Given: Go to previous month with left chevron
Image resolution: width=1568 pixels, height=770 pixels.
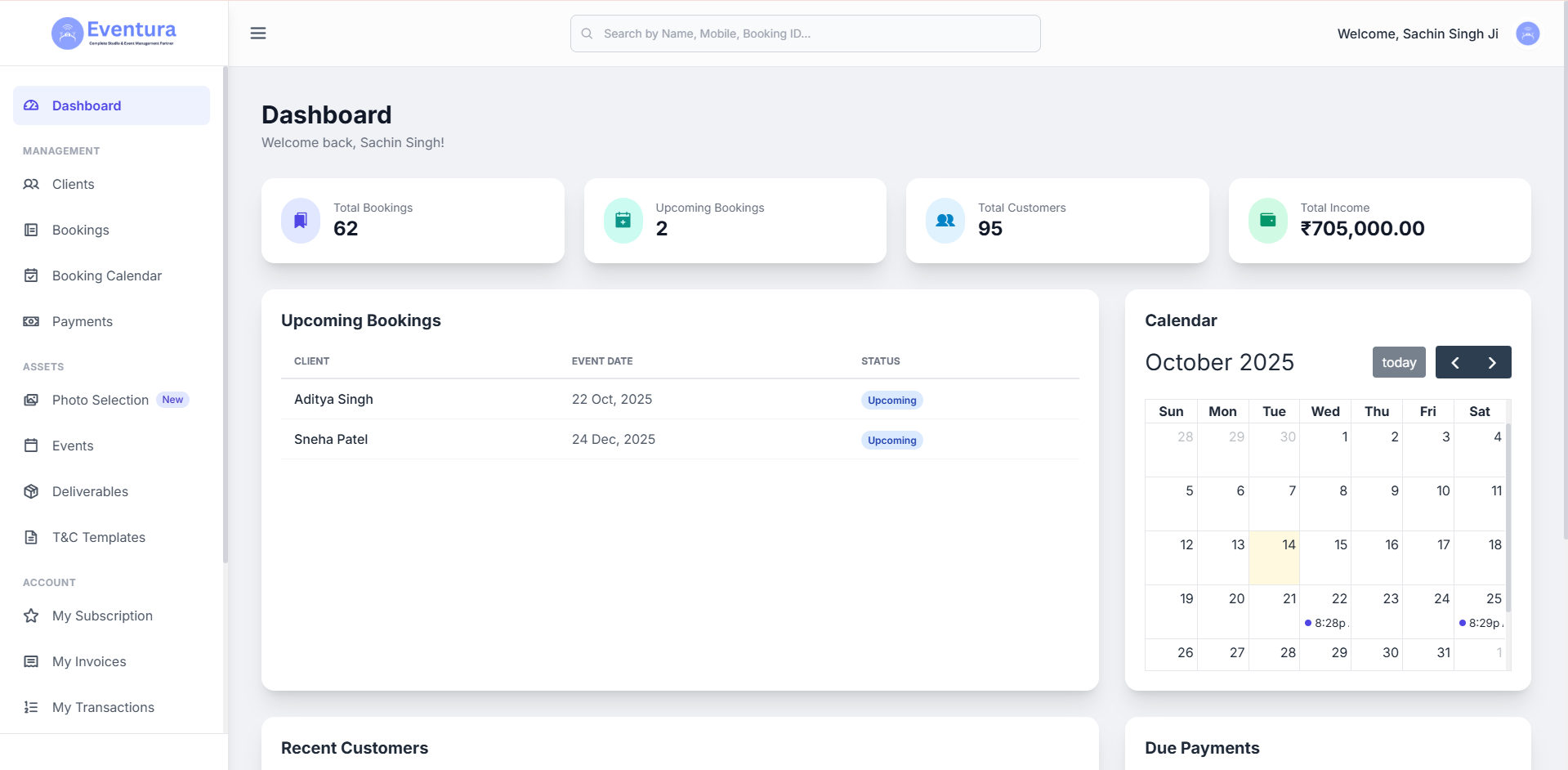Looking at the screenshot, I should coord(1454,362).
